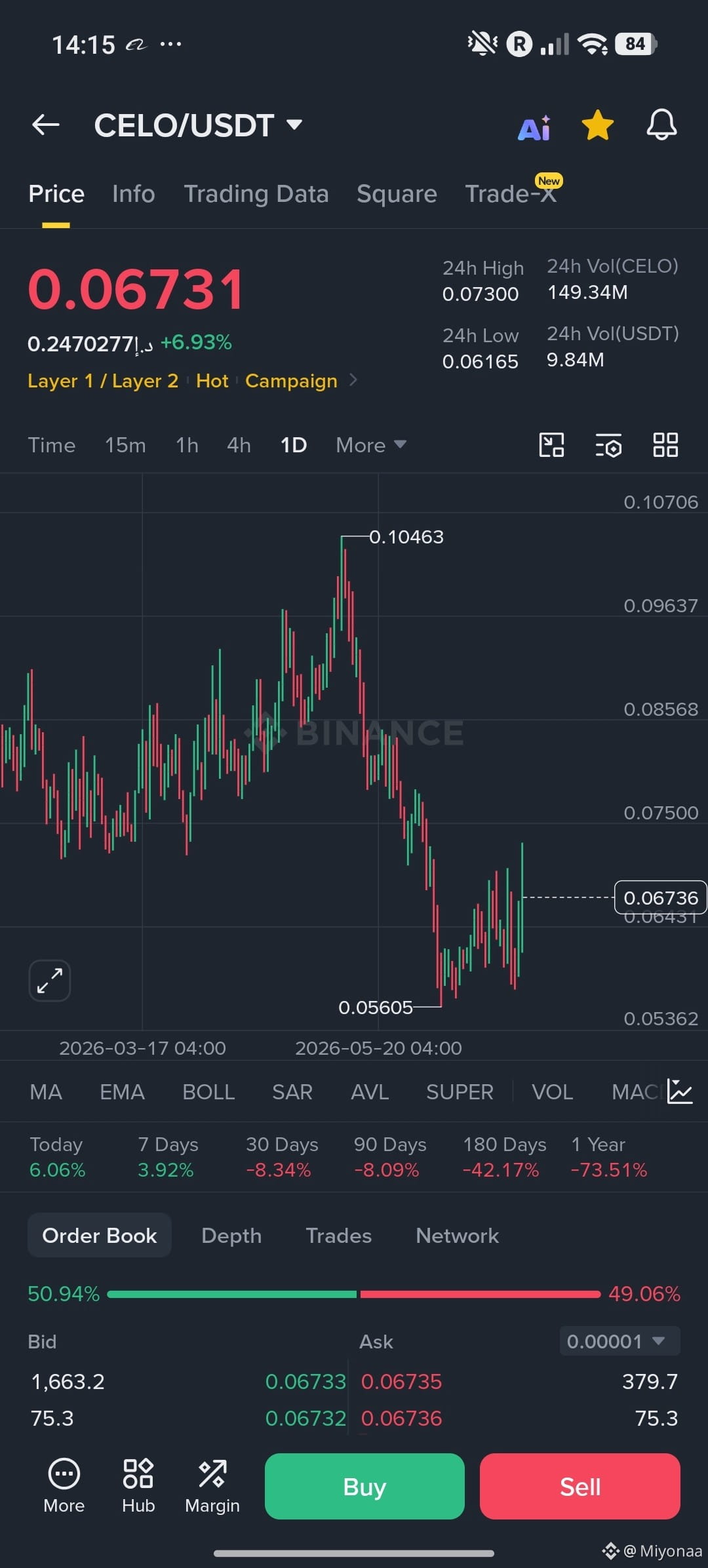Tap the current price label 0.06736 on chart
Image resolution: width=708 pixels, height=1568 pixels.
tap(661, 897)
